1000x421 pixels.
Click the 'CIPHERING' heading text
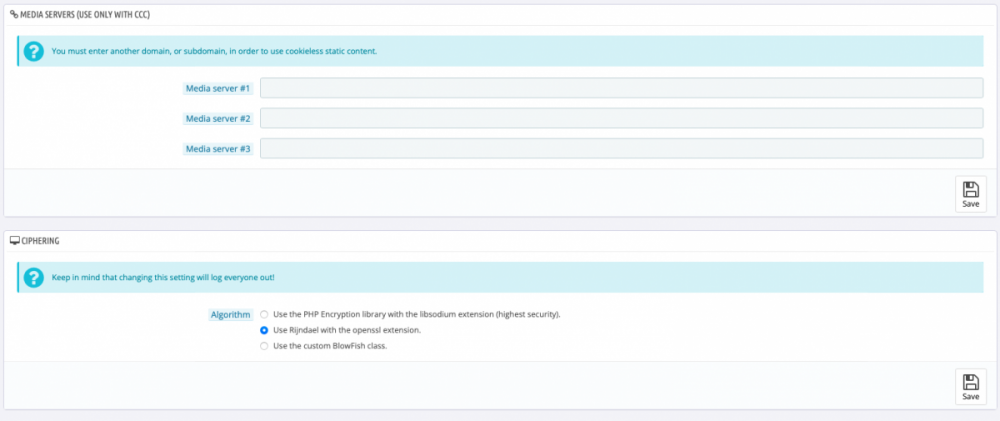(x=40, y=240)
